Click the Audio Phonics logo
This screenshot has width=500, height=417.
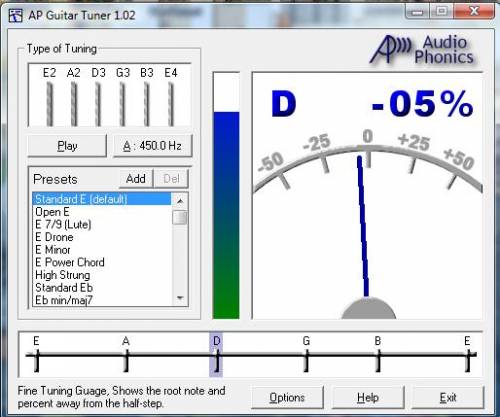click(x=422, y=50)
